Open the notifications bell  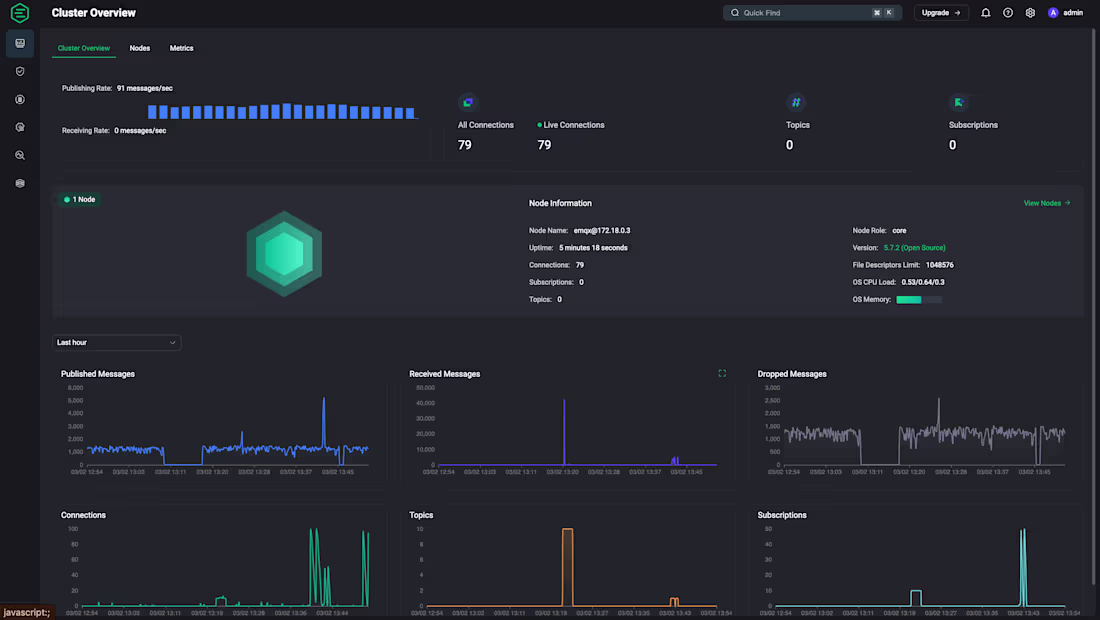(x=985, y=12)
